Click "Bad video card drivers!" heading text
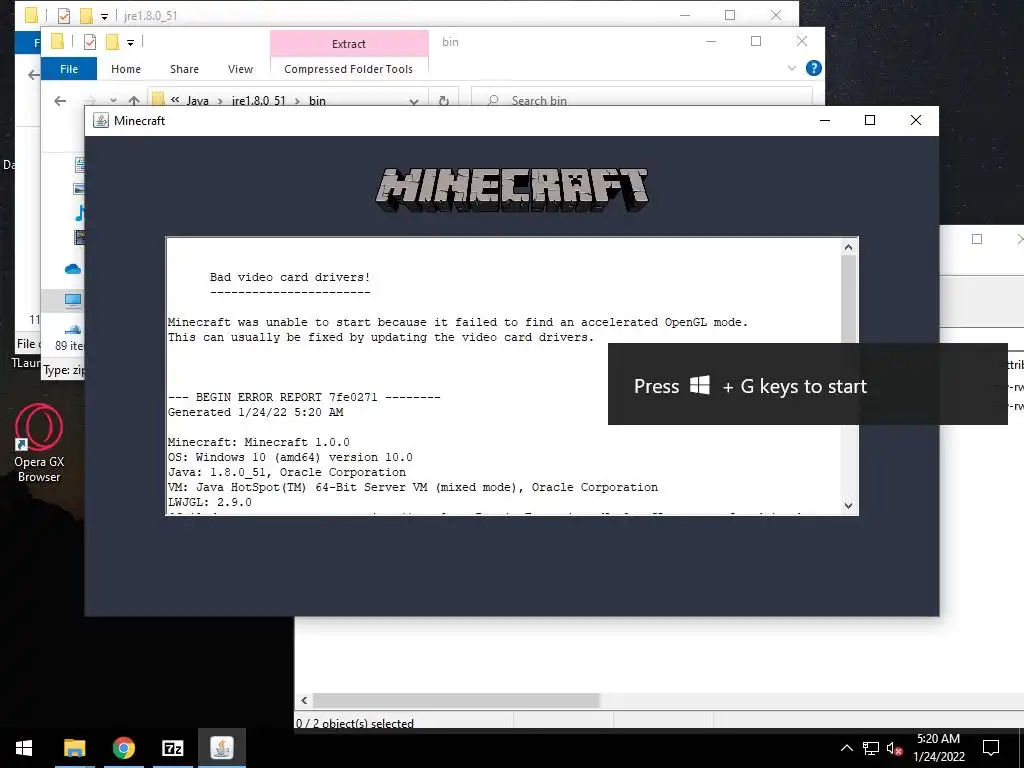 pyautogui.click(x=290, y=277)
